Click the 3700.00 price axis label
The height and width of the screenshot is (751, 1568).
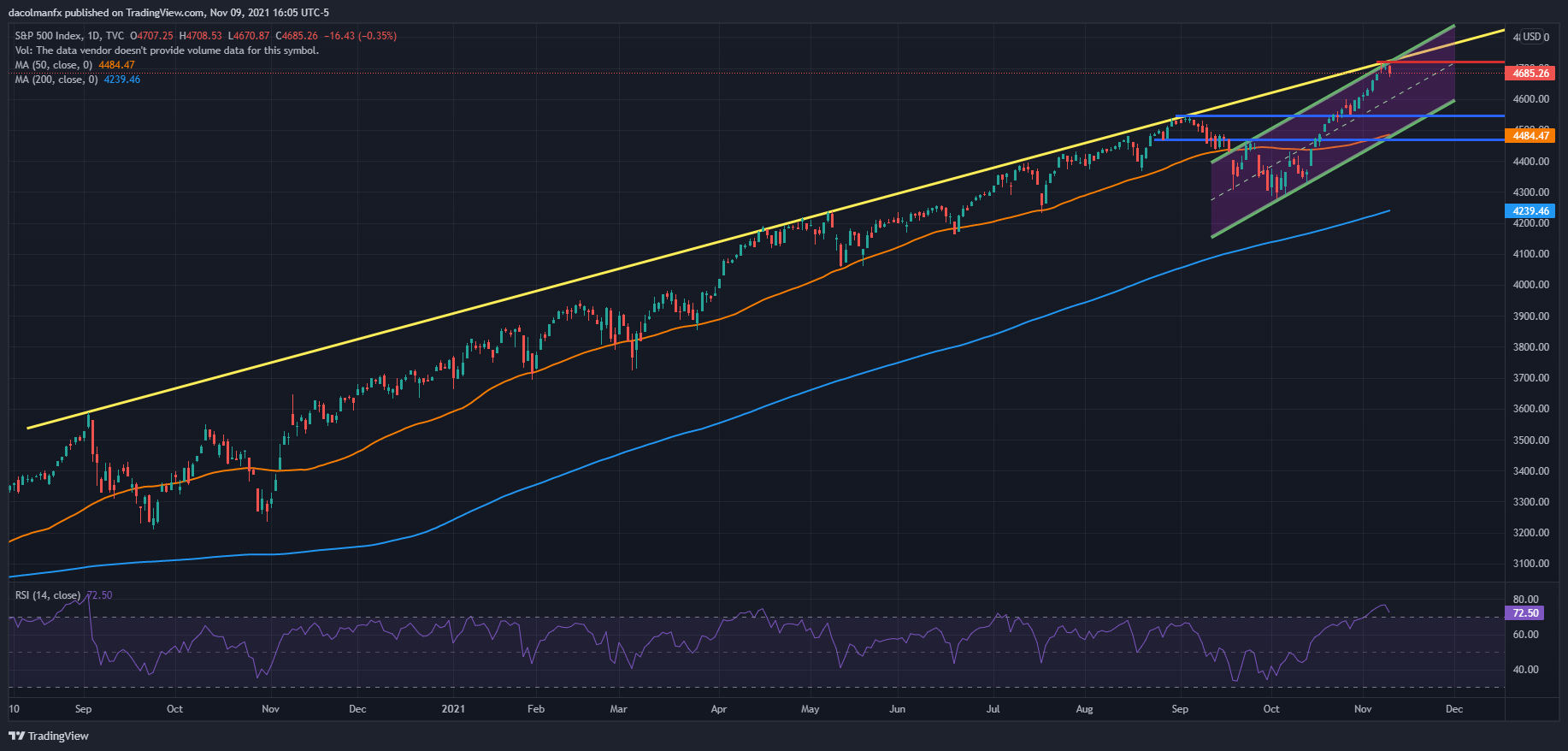click(1531, 378)
